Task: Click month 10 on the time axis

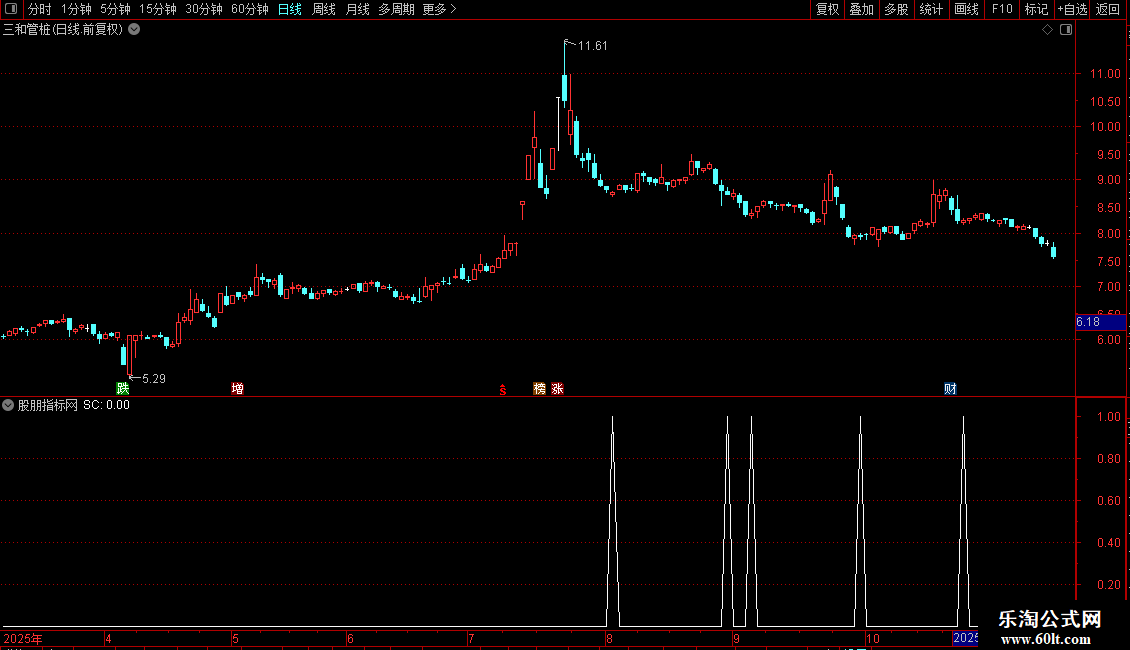Action: (873, 638)
